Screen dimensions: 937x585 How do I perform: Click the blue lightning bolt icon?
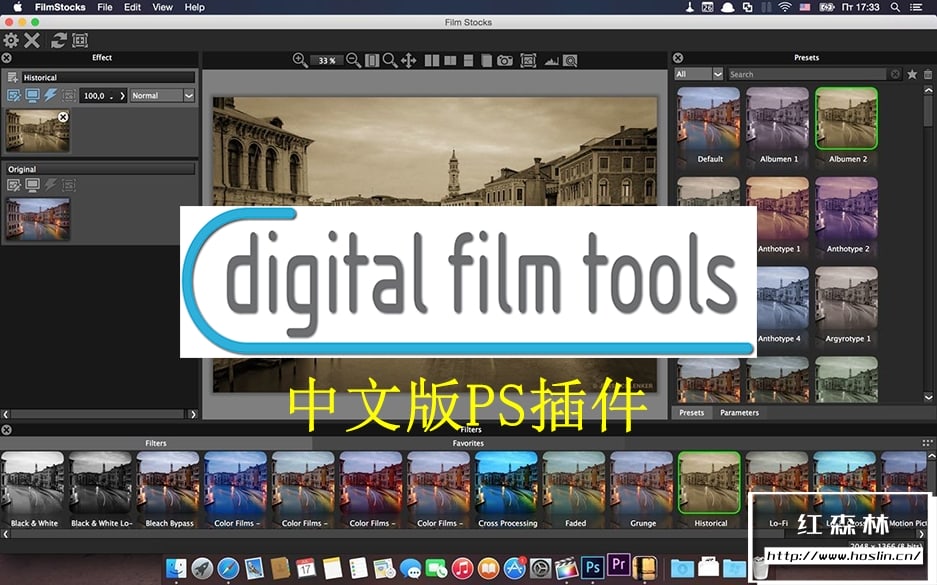[x=51, y=96]
